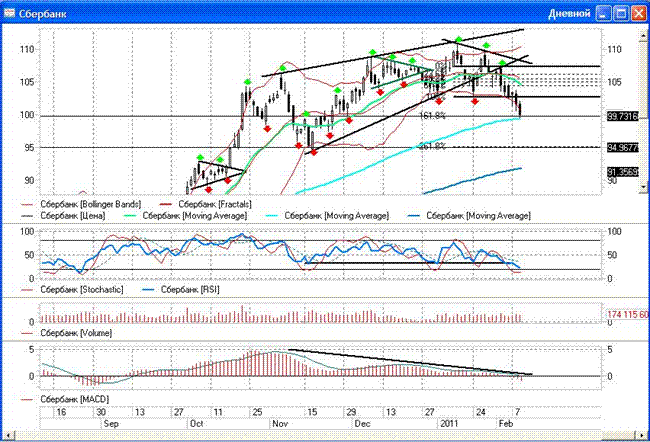Click the Nov month label on time axis
The image size is (650, 442).
click(x=280, y=424)
